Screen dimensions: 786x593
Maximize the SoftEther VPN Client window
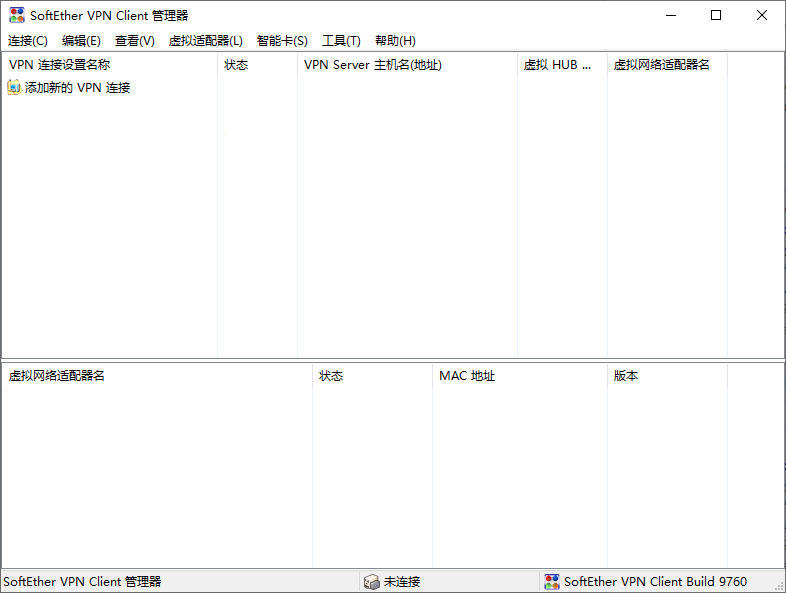click(x=716, y=16)
